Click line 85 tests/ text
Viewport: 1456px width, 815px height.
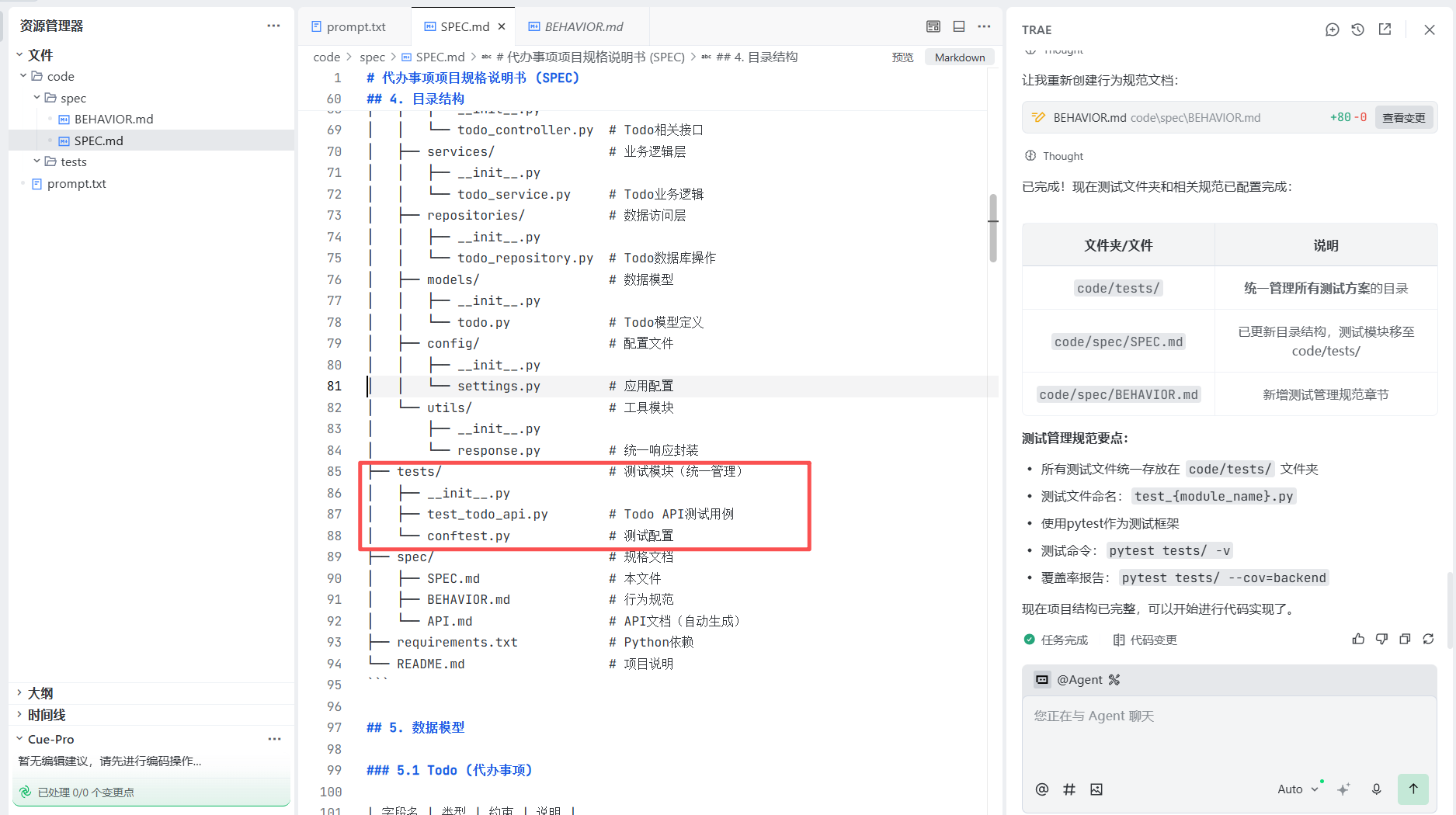pos(419,471)
